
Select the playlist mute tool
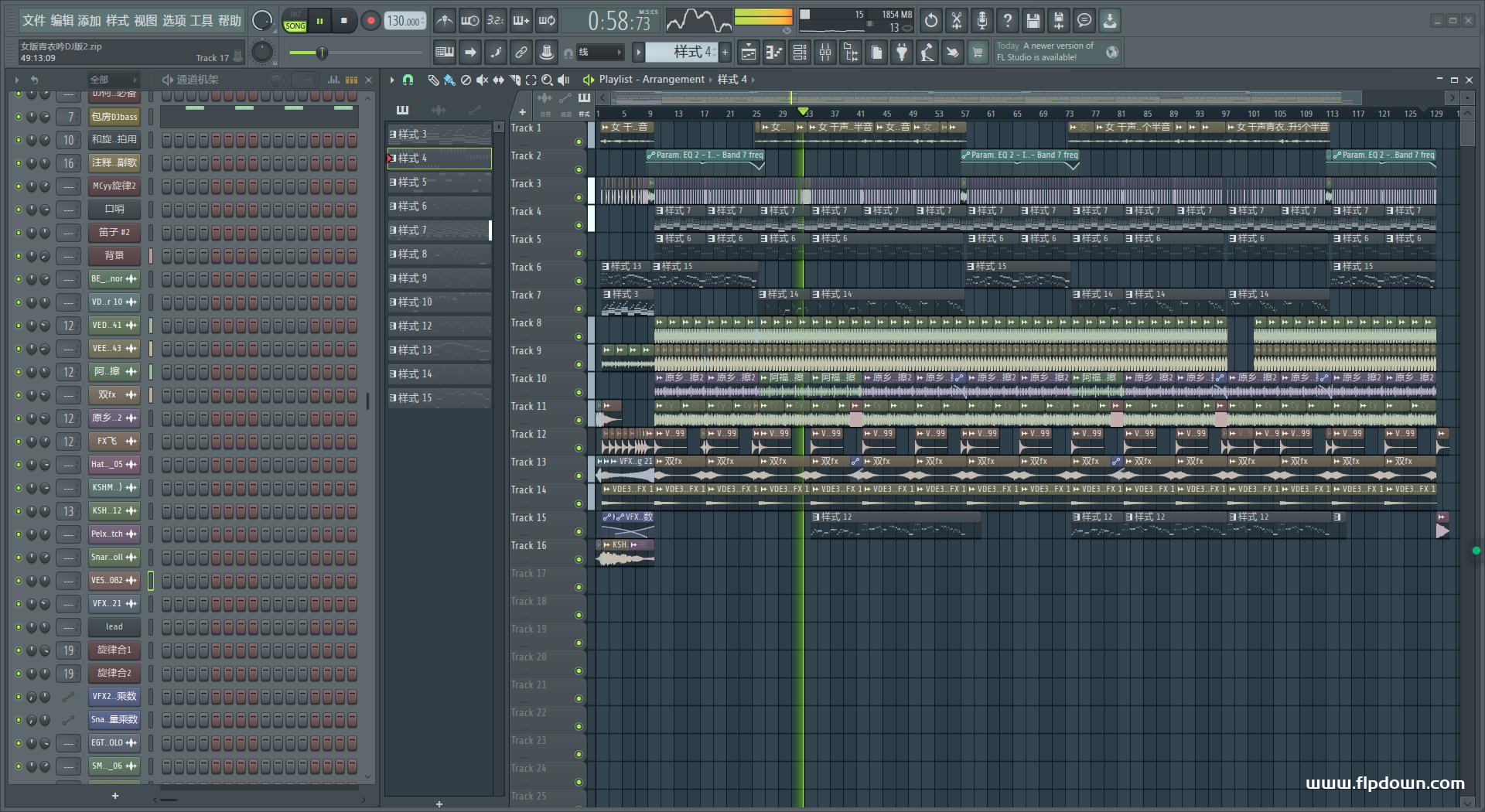coord(482,80)
